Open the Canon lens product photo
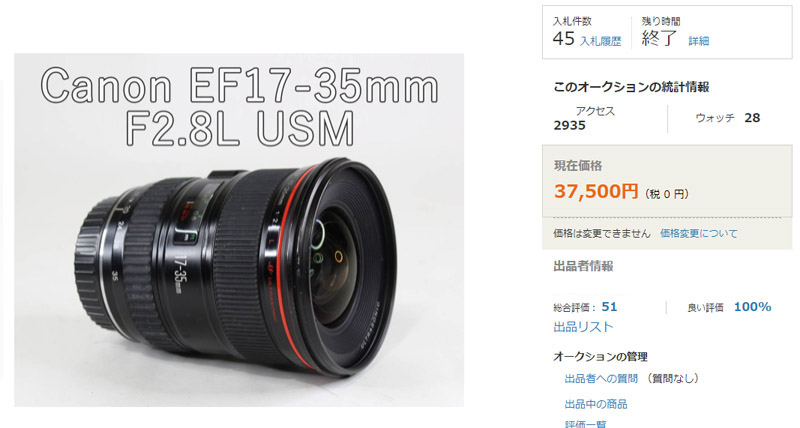Viewport: 800px width, 428px height. 239,230
